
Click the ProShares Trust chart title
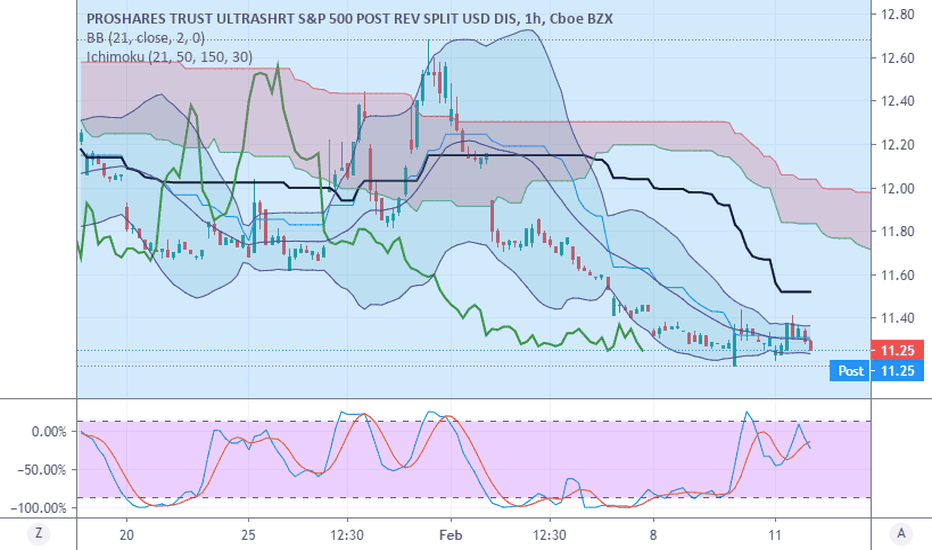click(350, 18)
